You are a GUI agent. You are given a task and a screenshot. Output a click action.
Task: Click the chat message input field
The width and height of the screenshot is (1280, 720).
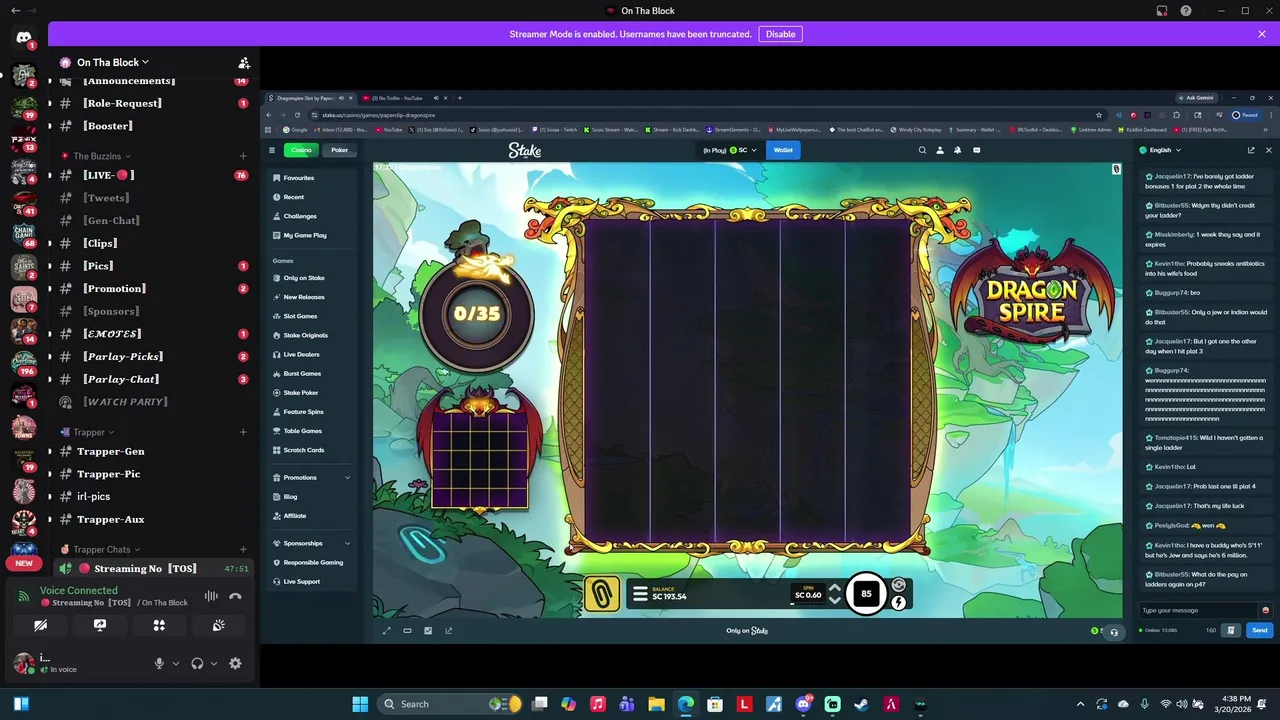(1198, 610)
